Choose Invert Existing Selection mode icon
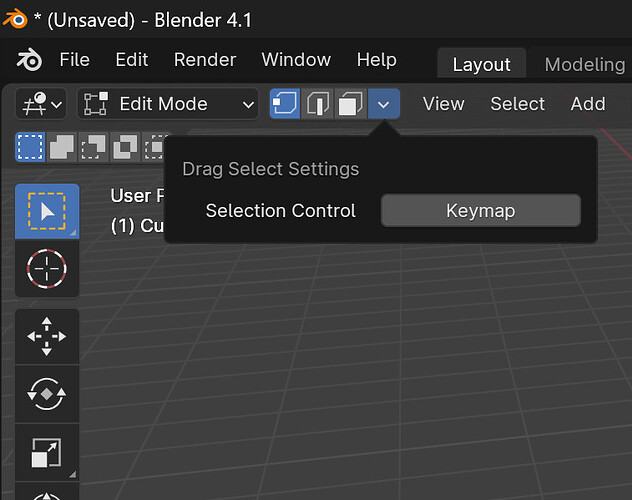The image size is (632, 500). click(125, 147)
